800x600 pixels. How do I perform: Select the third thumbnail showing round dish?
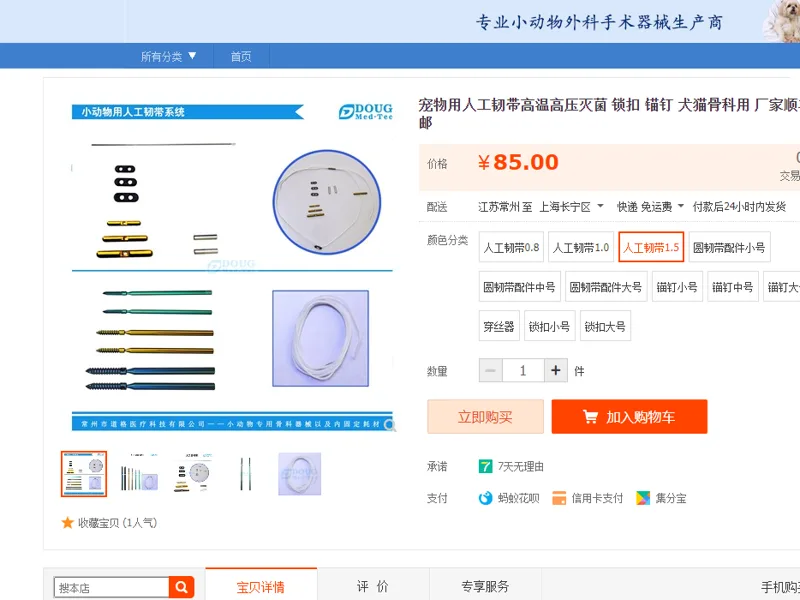click(193, 474)
